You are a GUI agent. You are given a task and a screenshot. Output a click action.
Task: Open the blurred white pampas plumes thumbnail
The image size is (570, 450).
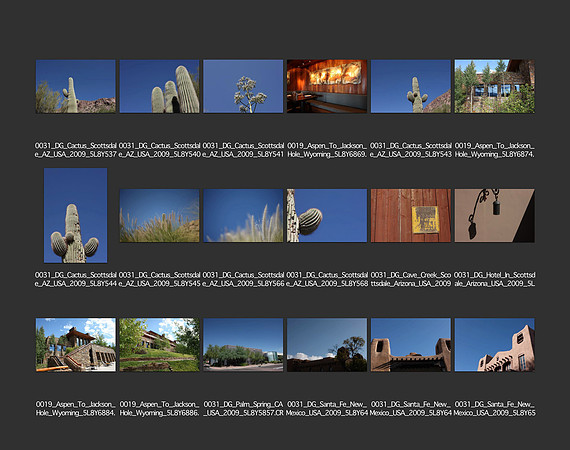(243, 216)
